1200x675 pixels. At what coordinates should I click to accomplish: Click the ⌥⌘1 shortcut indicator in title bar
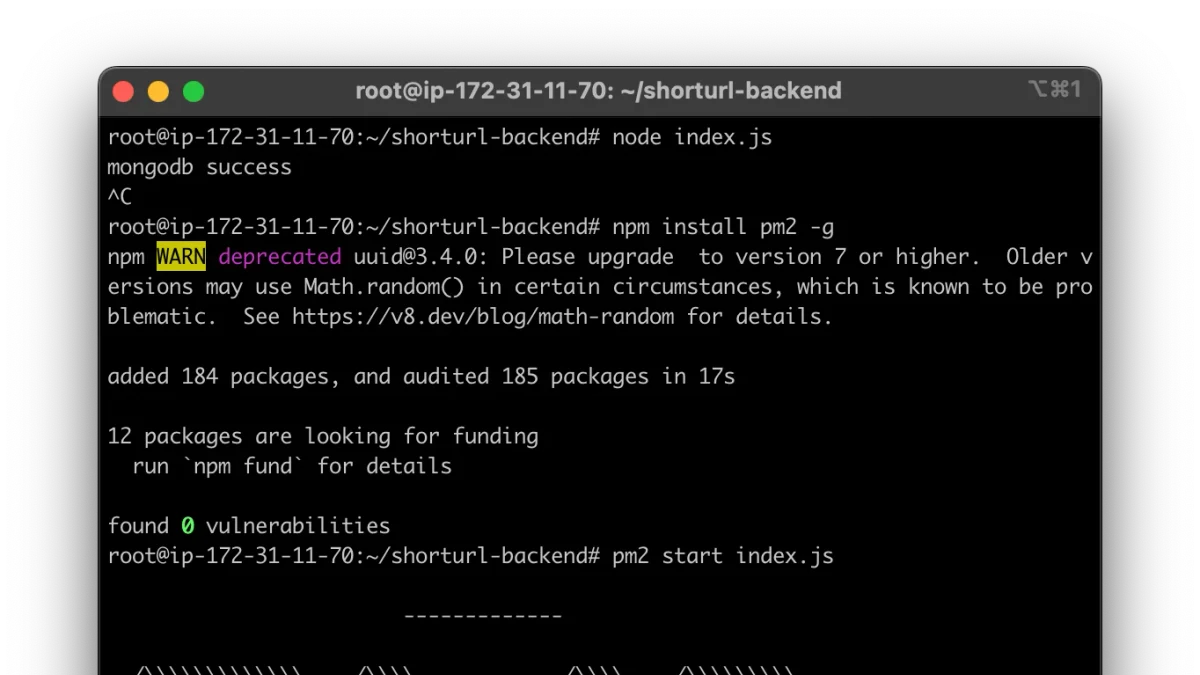pos(1054,90)
